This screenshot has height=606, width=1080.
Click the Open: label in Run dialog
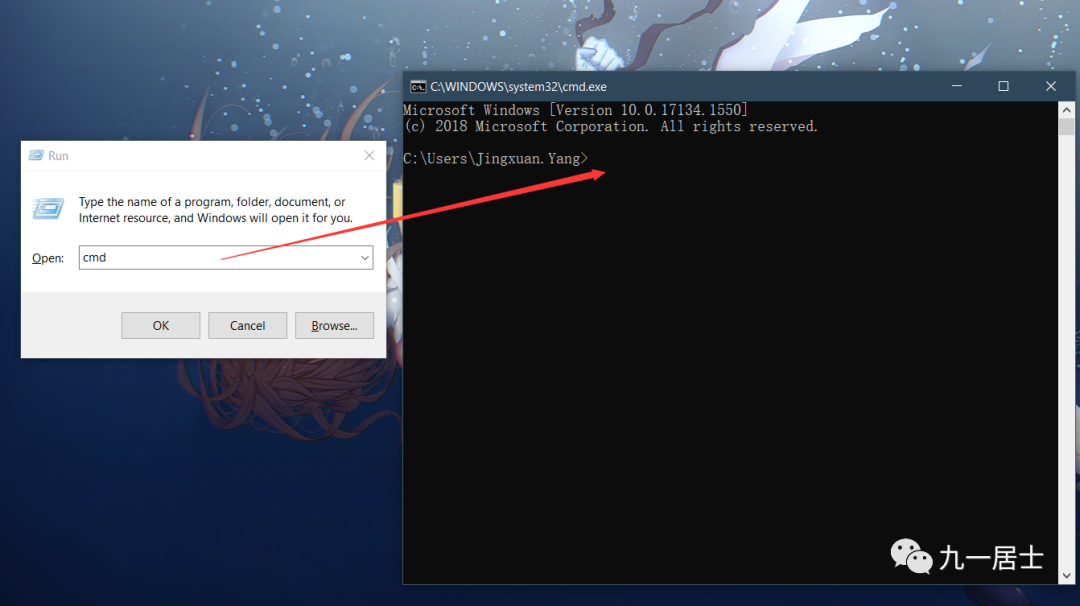[48, 258]
